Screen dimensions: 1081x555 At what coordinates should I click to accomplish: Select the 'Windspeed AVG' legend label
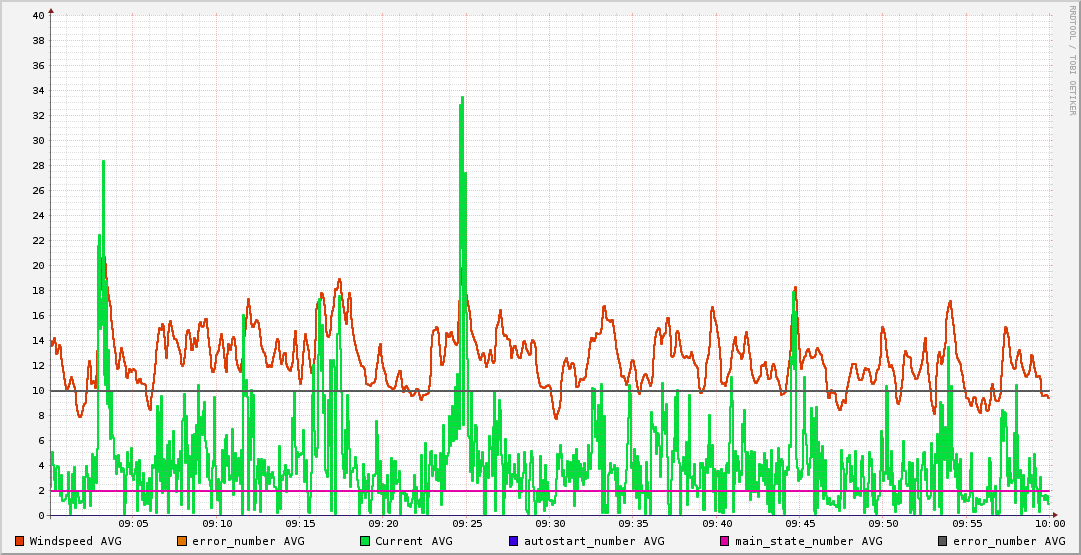pyautogui.click(x=75, y=541)
